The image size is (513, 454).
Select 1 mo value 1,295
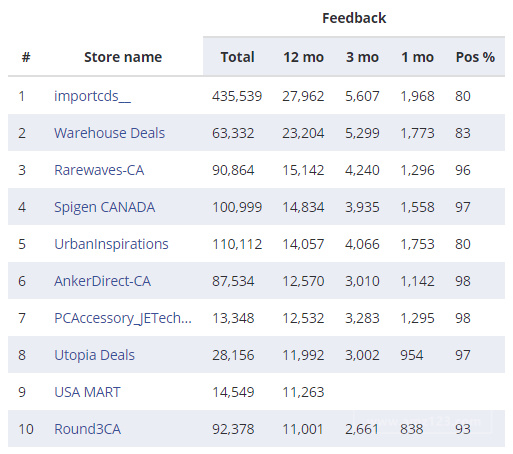(x=417, y=318)
